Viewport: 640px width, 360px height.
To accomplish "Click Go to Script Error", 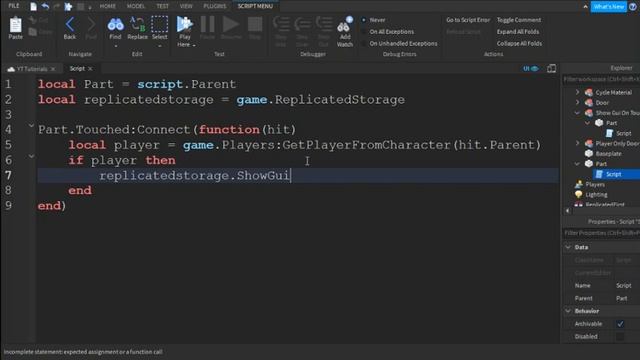I will click(x=468, y=20).
